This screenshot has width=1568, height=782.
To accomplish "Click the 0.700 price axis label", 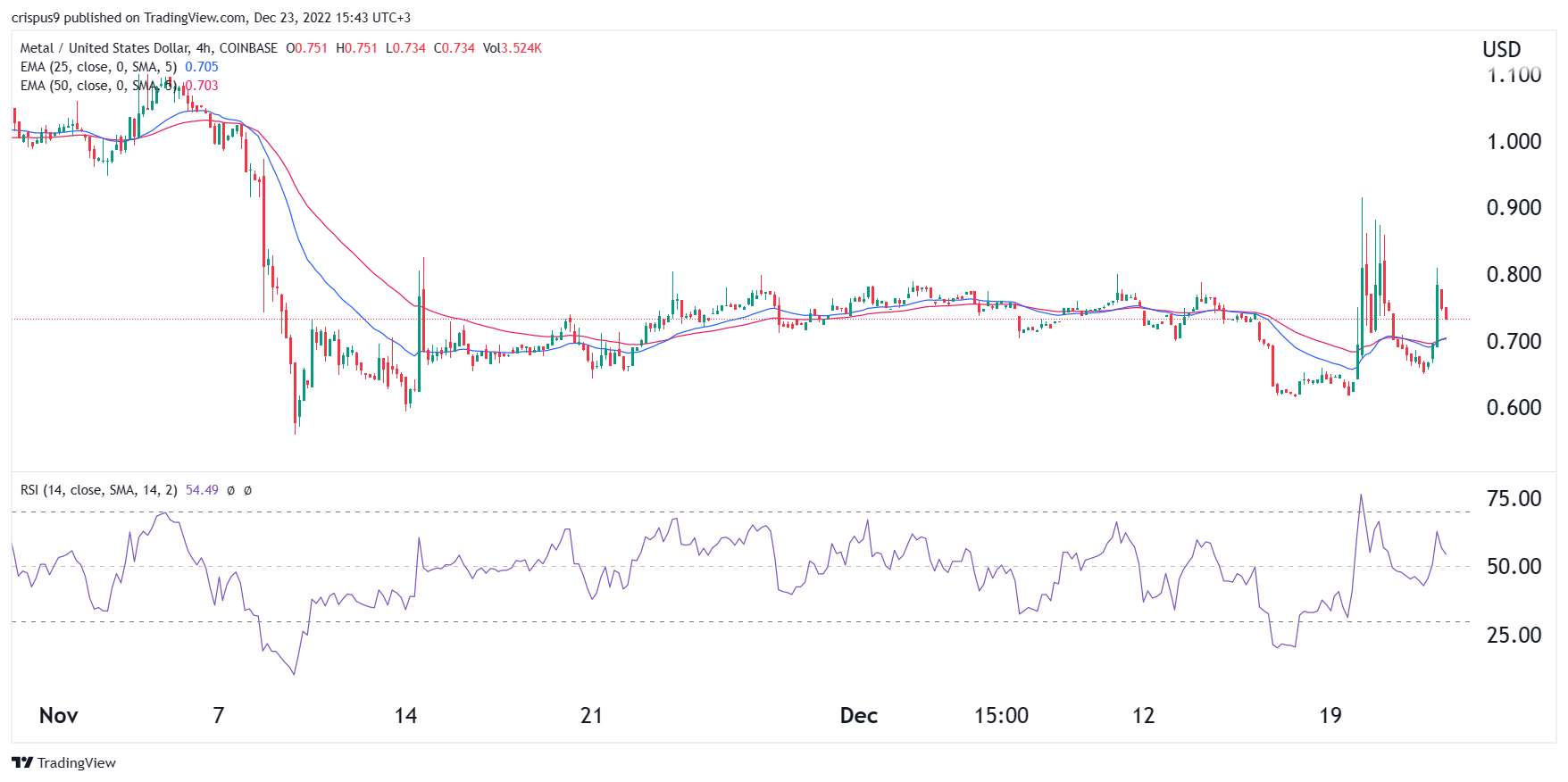I will coord(1514,341).
